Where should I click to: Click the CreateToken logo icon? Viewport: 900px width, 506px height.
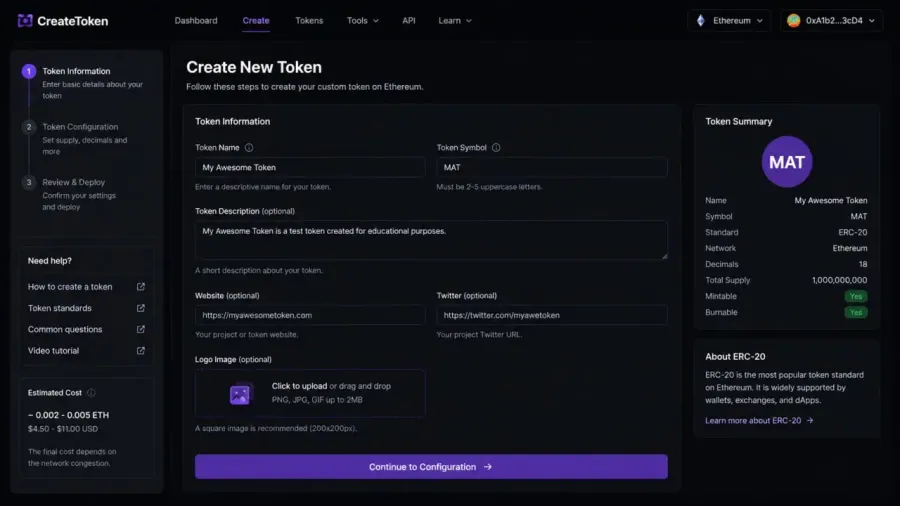(x=25, y=21)
